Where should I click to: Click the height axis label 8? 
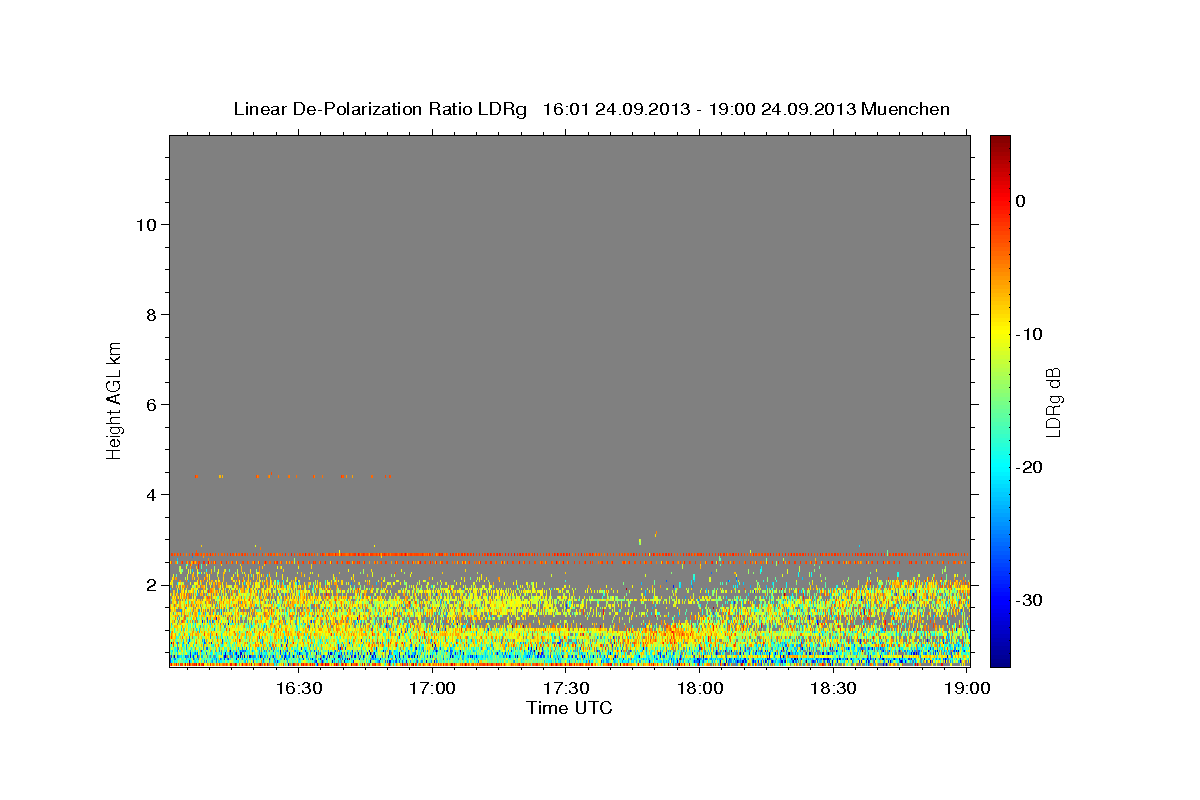[x=152, y=315]
